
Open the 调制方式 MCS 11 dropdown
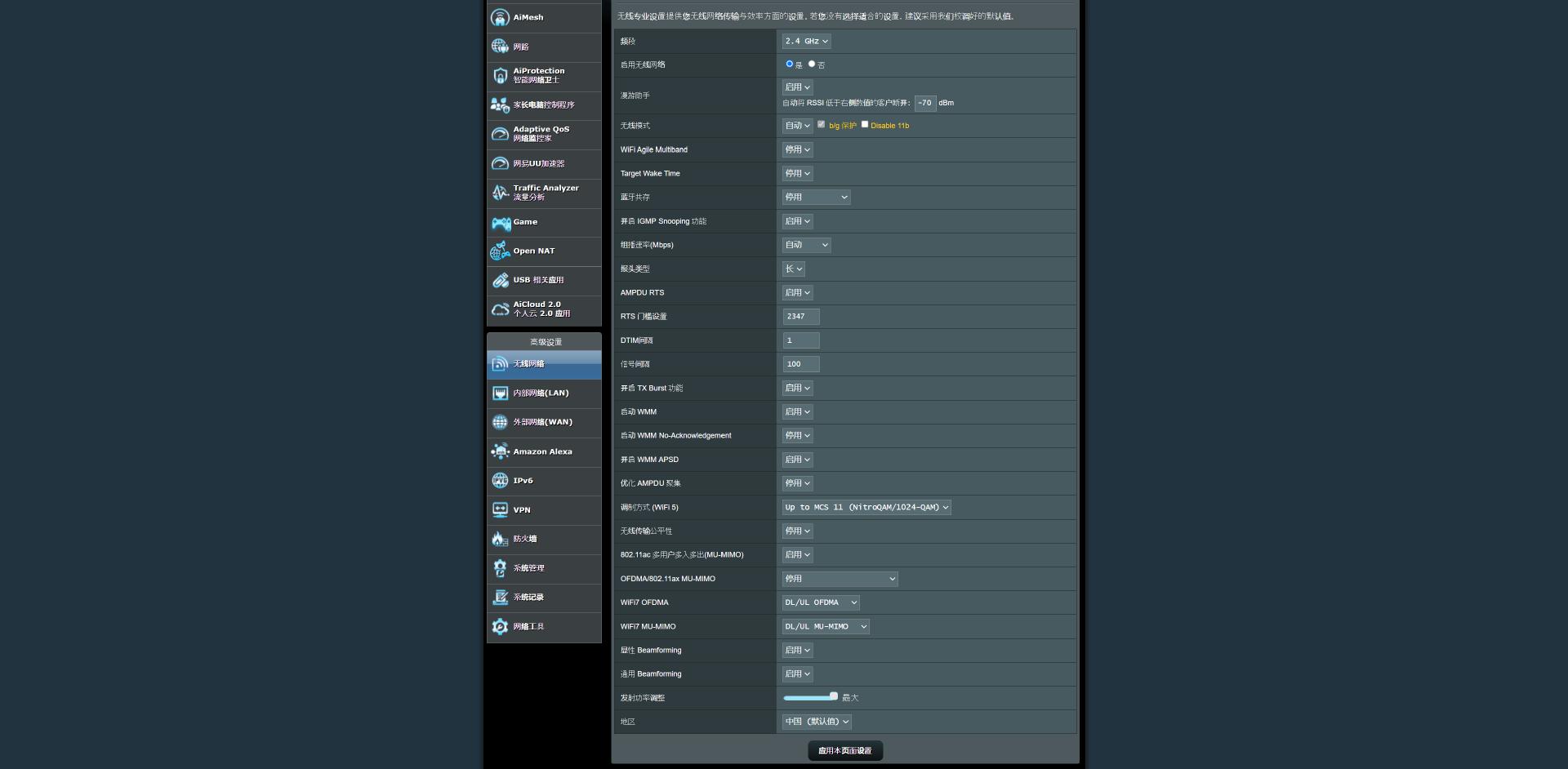(x=866, y=508)
